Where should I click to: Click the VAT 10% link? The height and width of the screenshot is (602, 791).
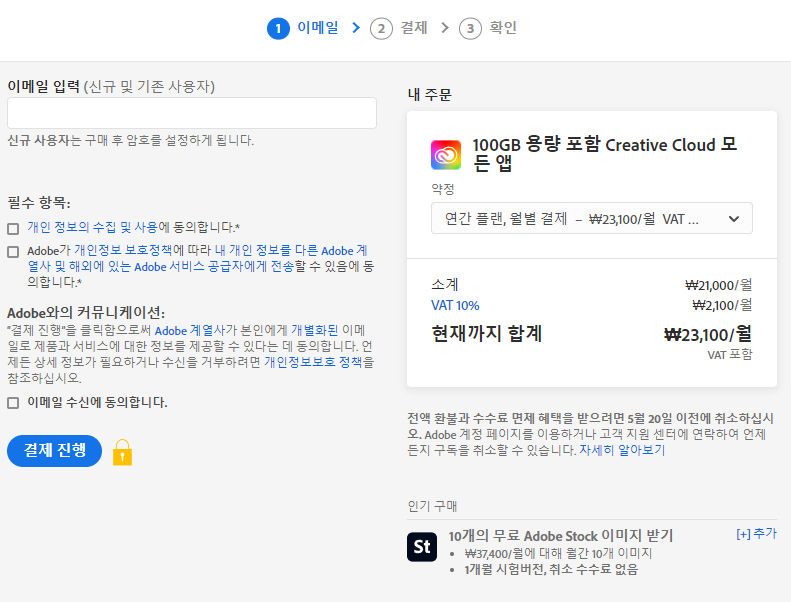[455, 305]
